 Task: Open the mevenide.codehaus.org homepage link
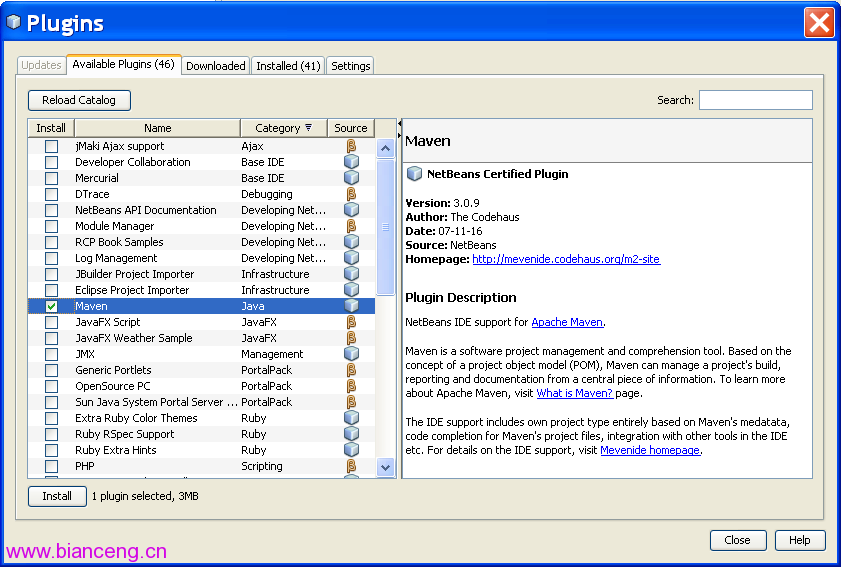566,259
